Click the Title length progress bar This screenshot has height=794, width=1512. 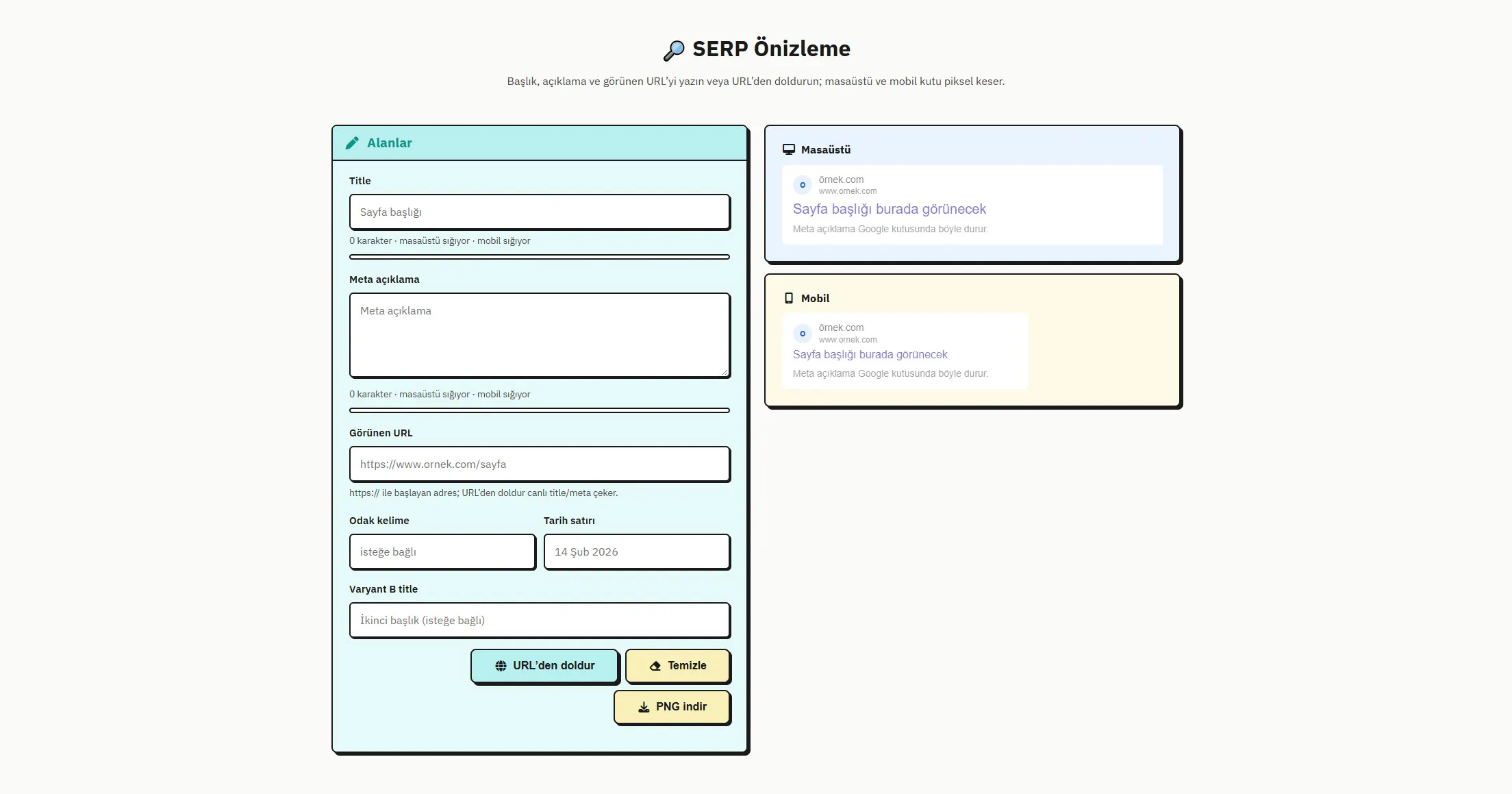click(540, 257)
